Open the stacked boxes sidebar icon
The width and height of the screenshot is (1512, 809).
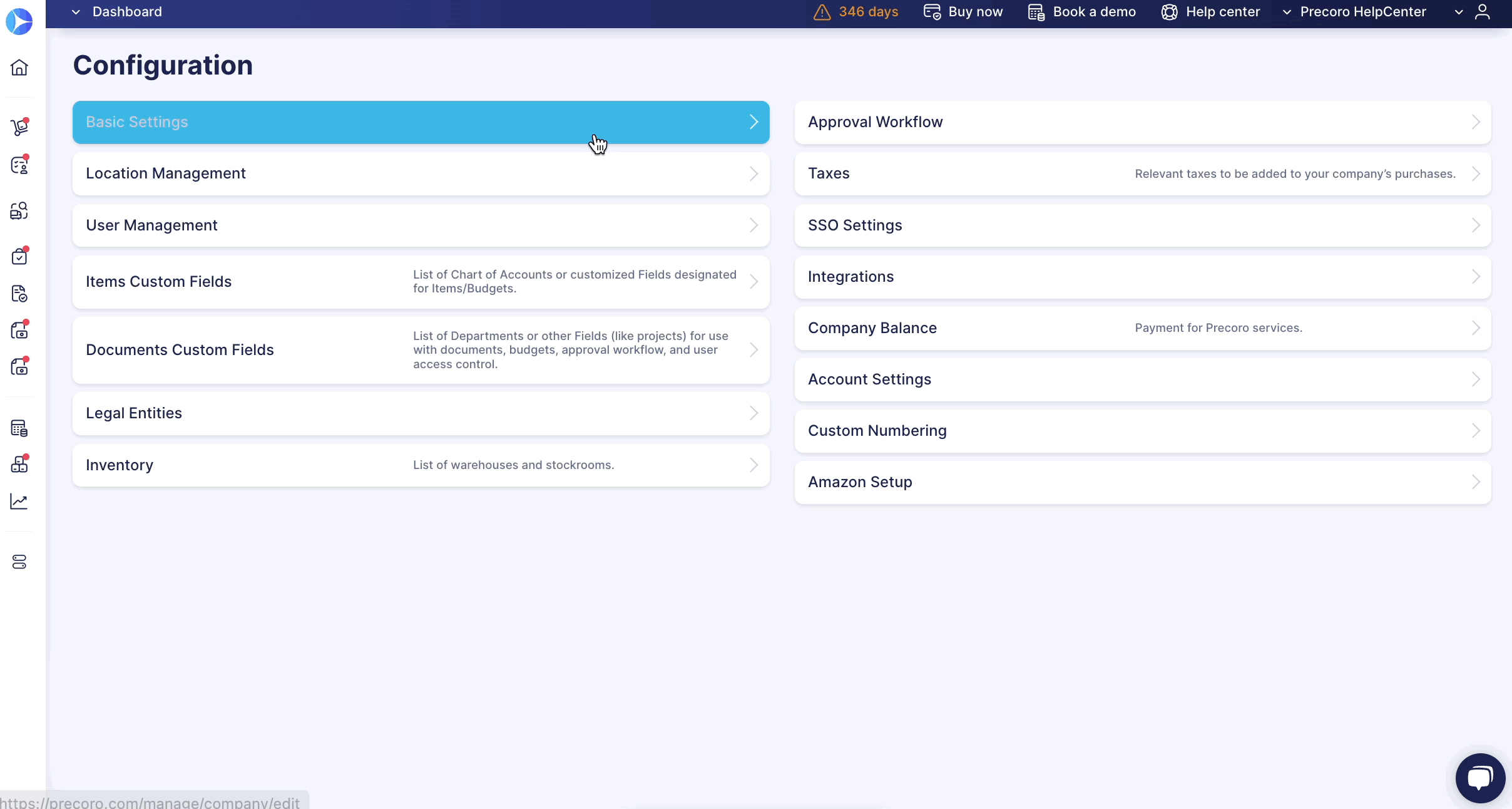[x=19, y=464]
